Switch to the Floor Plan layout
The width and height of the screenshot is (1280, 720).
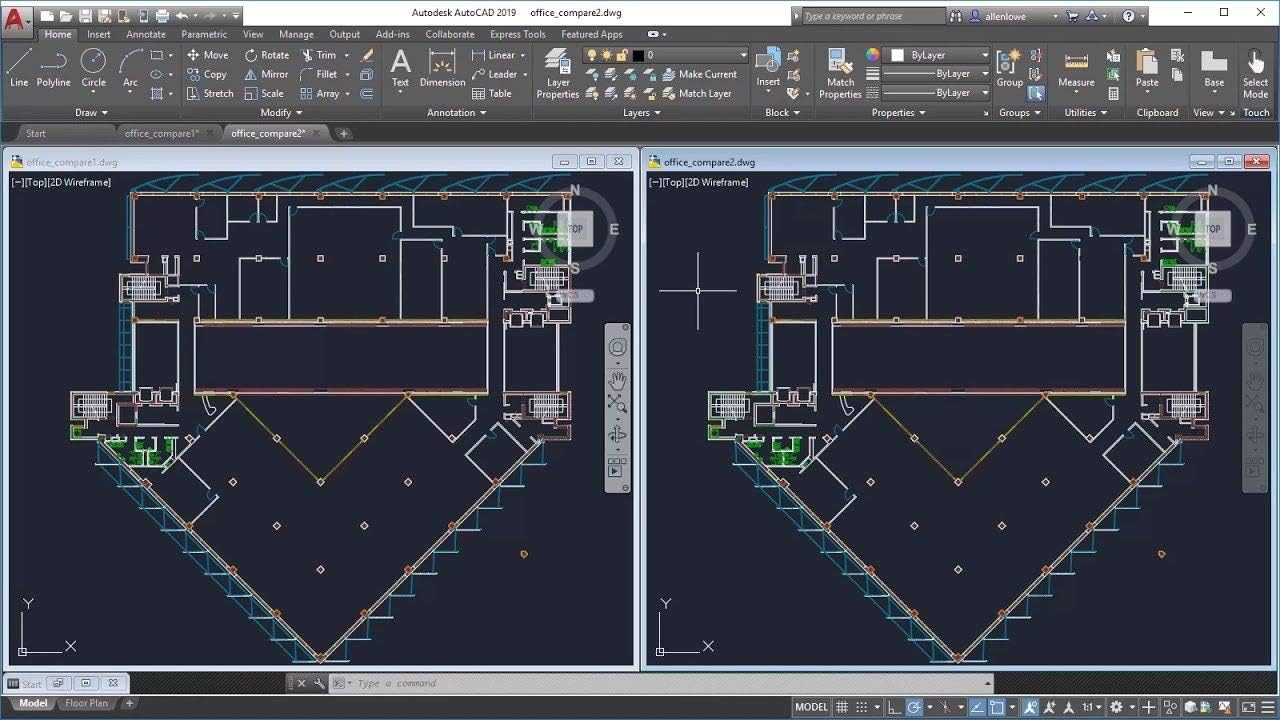(86, 703)
